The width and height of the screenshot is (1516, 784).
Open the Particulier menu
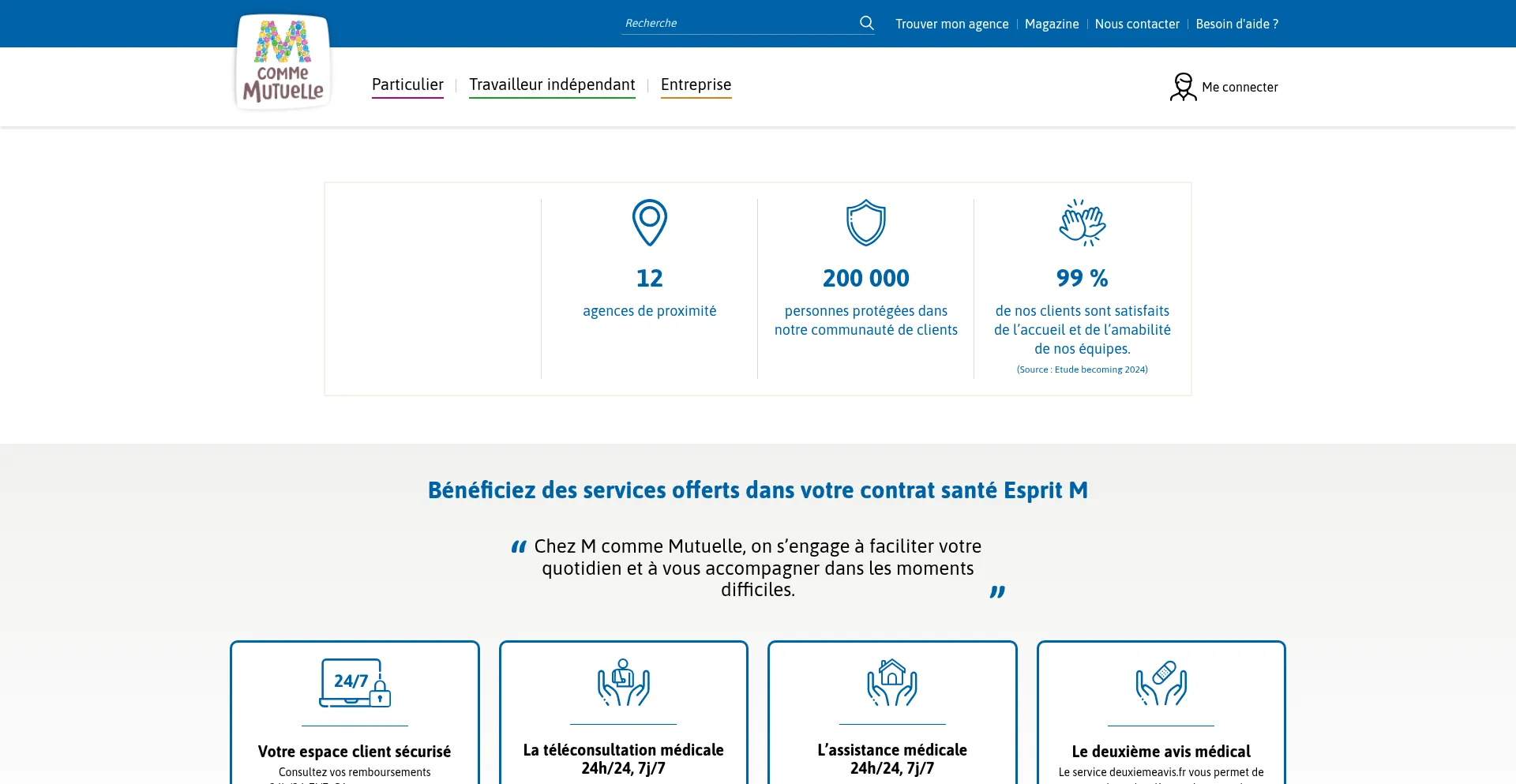[x=407, y=84]
